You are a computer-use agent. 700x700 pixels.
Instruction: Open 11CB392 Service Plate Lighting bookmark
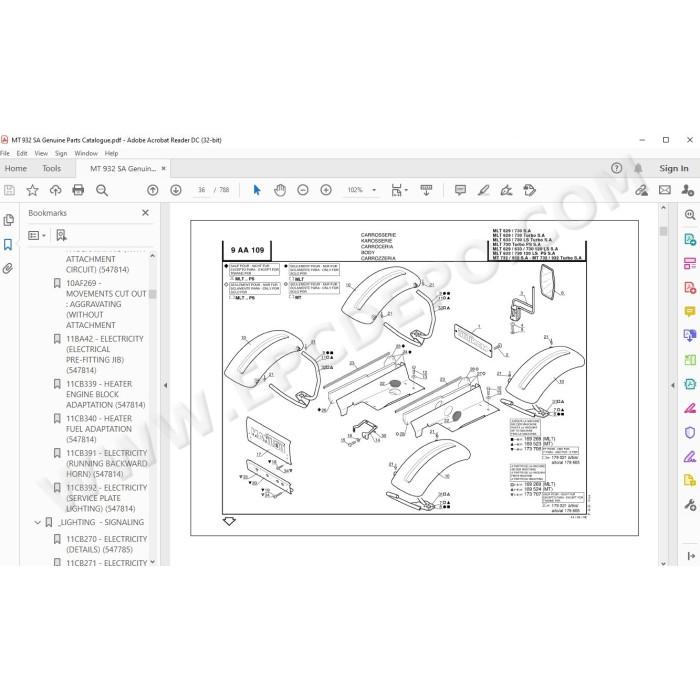[x=106, y=498]
